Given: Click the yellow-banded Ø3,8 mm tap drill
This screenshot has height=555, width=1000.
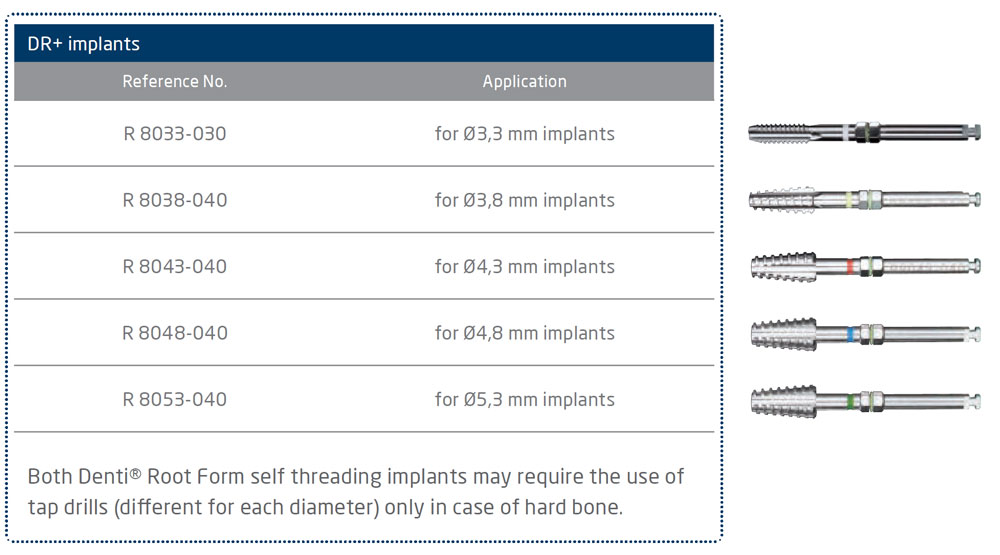Looking at the screenshot, I should pyautogui.click(x=864, y=199).
